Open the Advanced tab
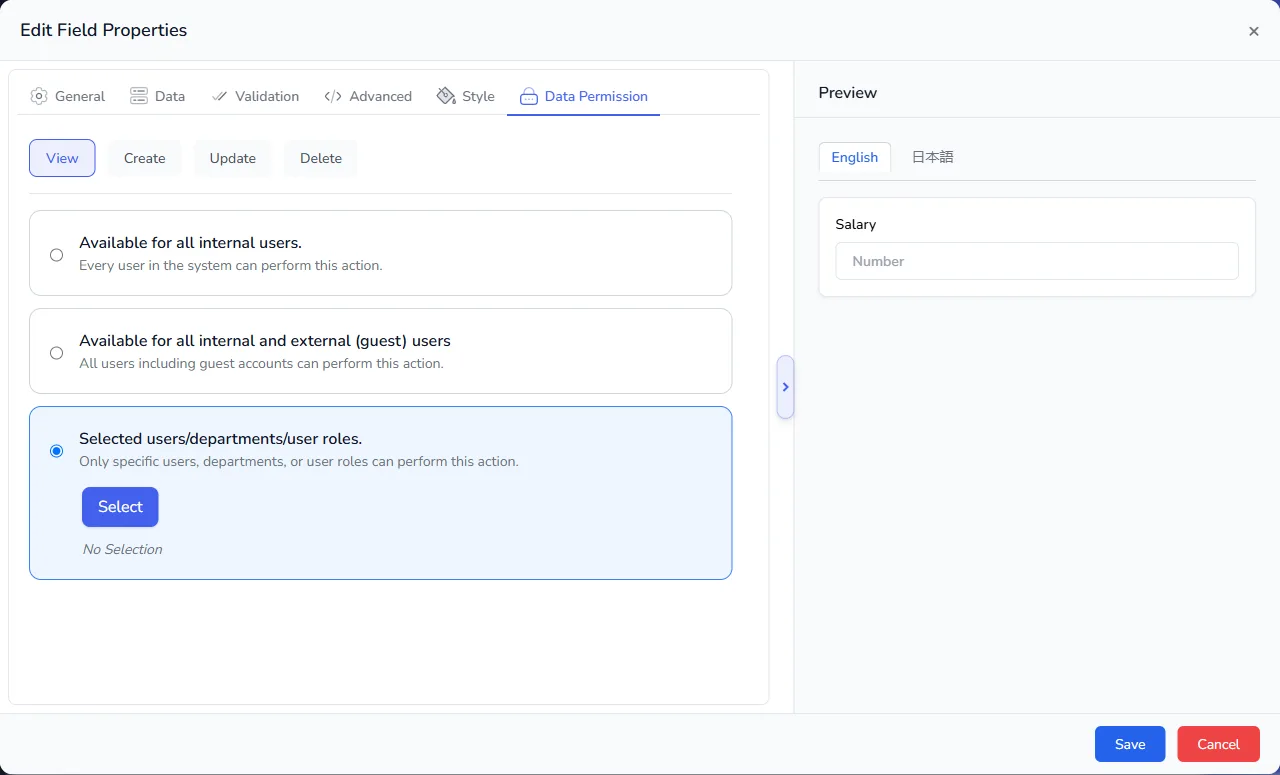This screenshot has height=775, width=1280. pyautogui.click(x=368, y=96)
